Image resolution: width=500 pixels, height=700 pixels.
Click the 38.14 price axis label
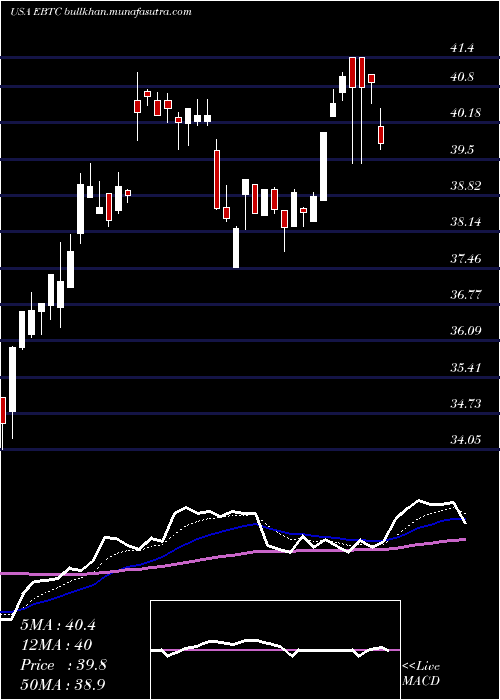[466, 222]
